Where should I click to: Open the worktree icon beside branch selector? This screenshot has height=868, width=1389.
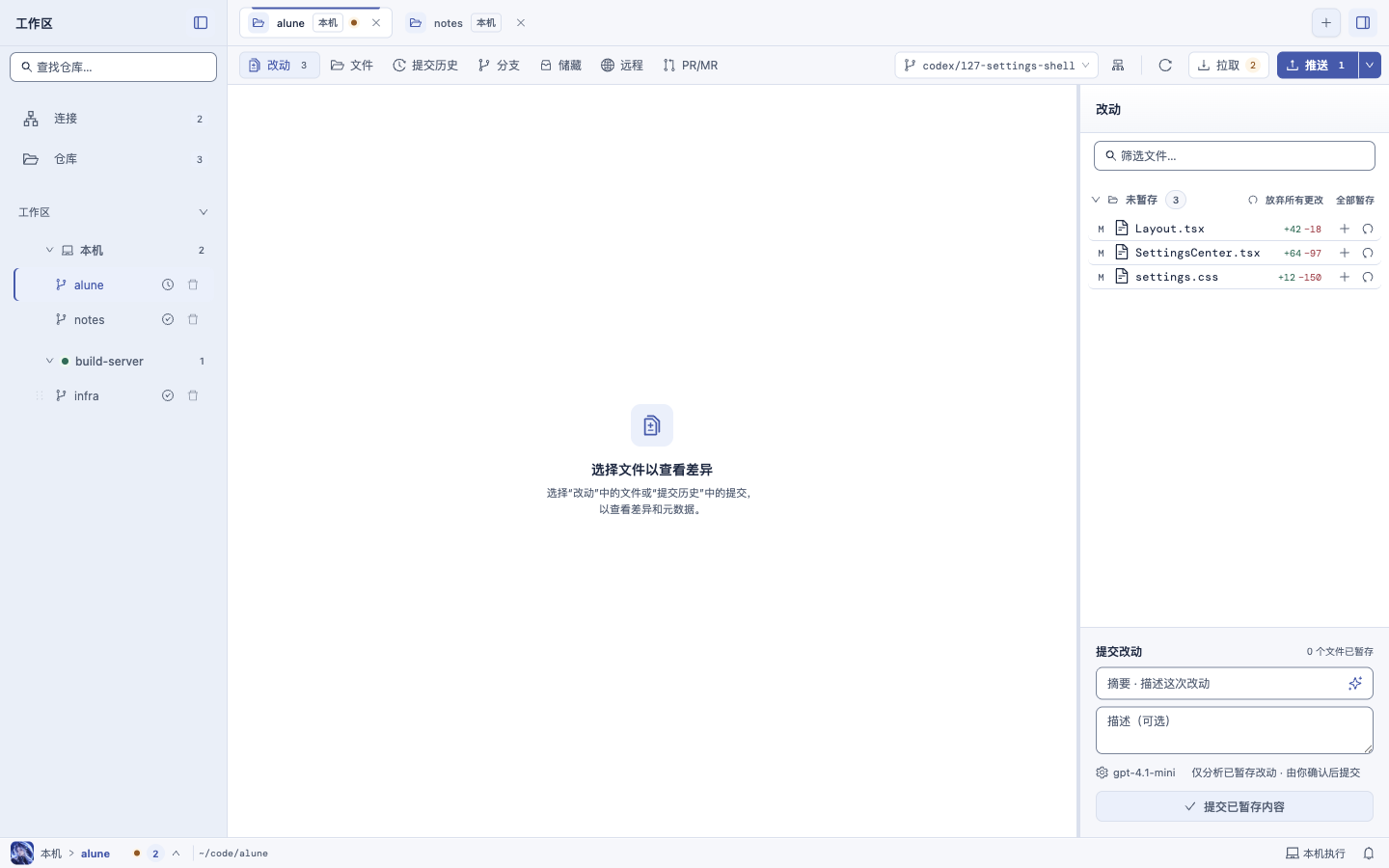[x=1118, y=66]
